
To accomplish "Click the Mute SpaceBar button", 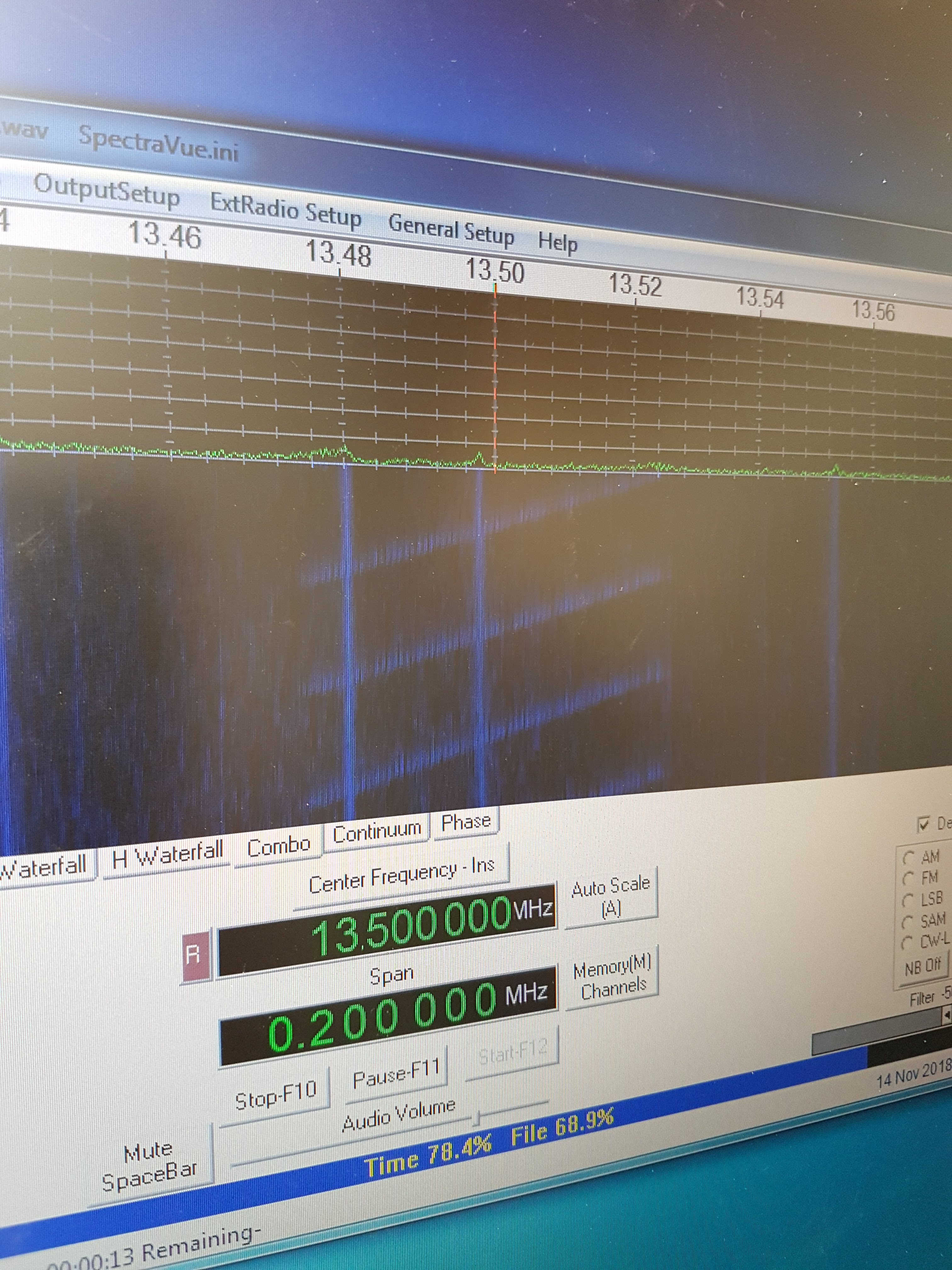I will (x=150, y=1164).
